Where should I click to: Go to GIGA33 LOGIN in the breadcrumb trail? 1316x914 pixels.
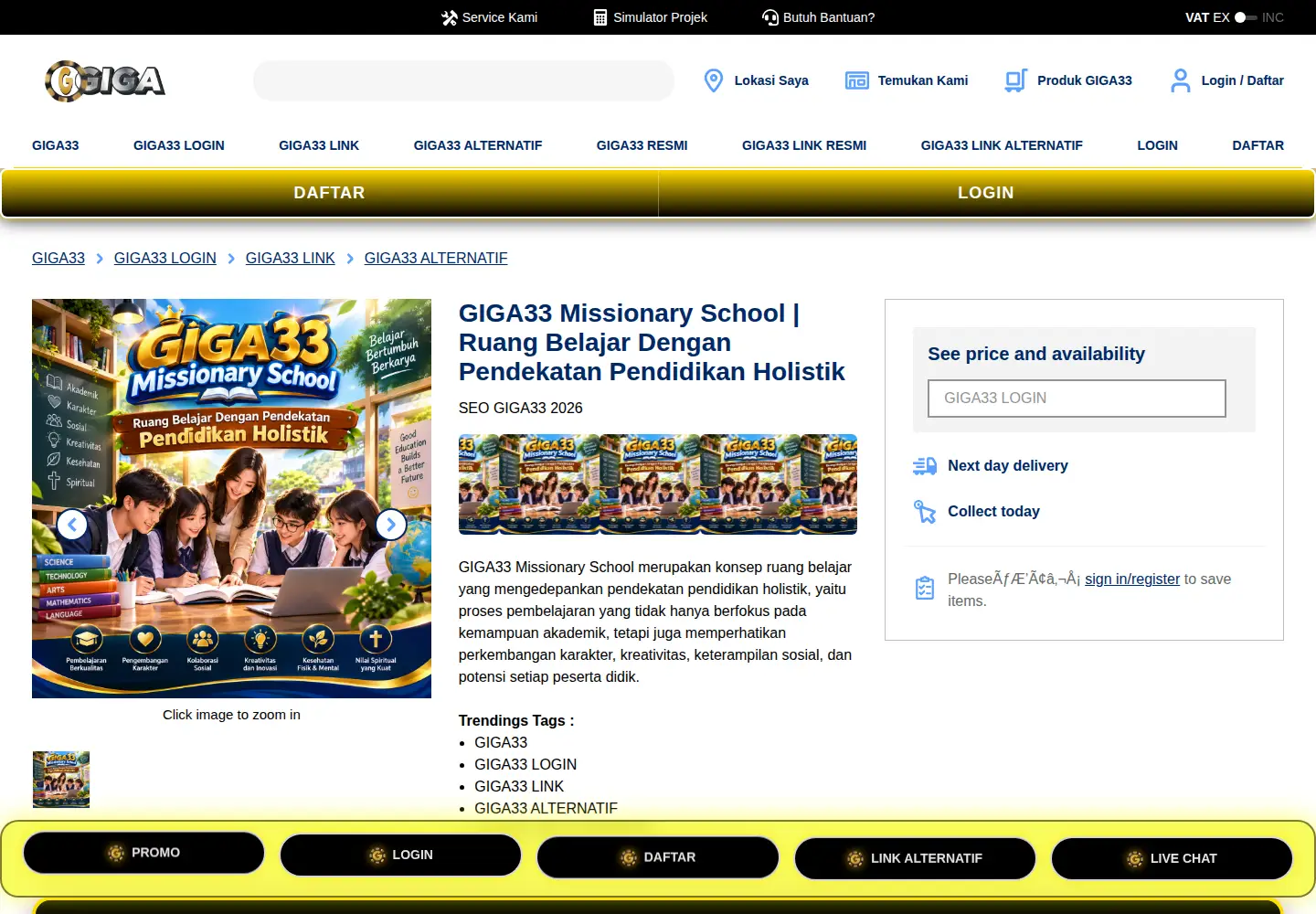pos(165,259)
